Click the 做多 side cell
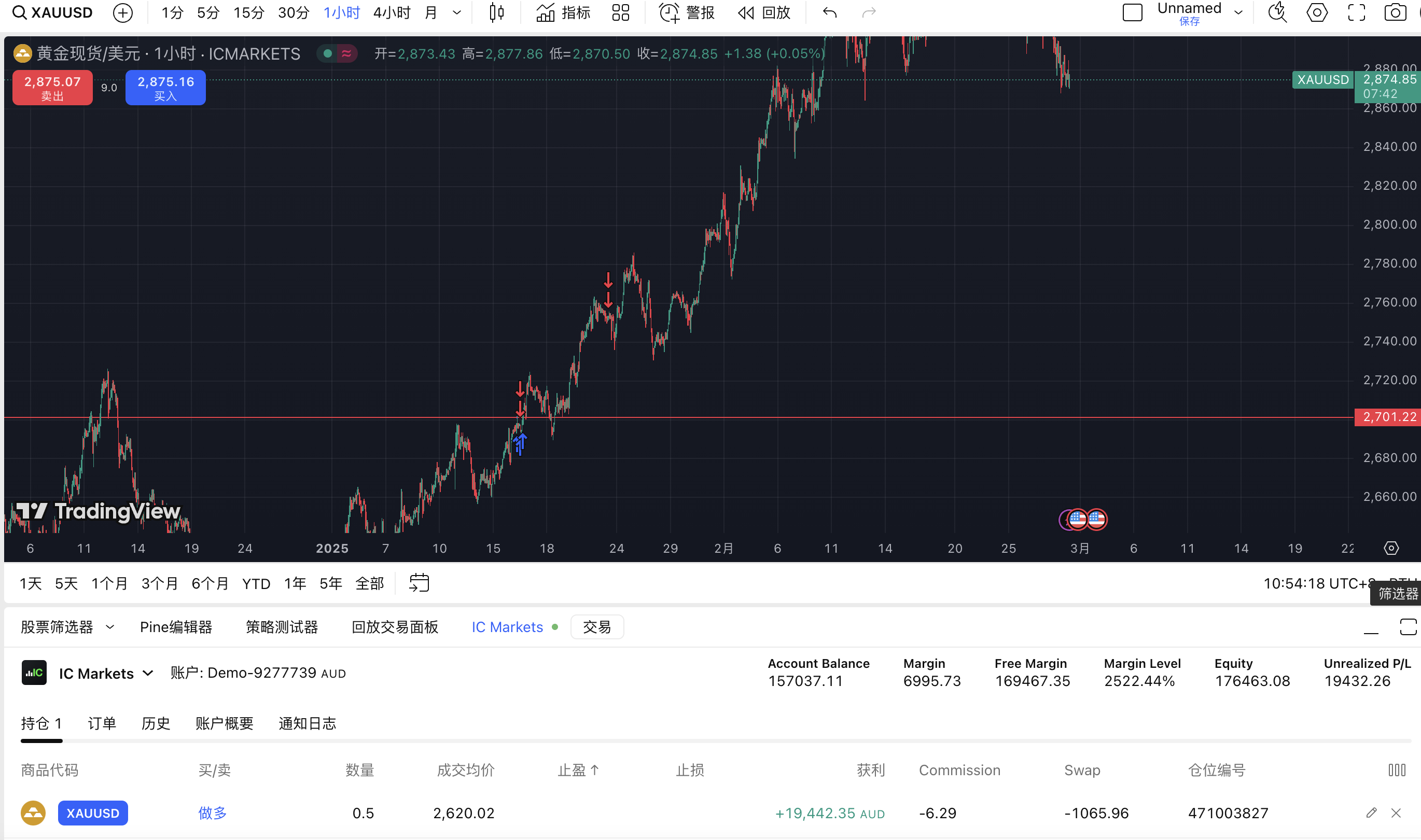 [x=212, y=813]
